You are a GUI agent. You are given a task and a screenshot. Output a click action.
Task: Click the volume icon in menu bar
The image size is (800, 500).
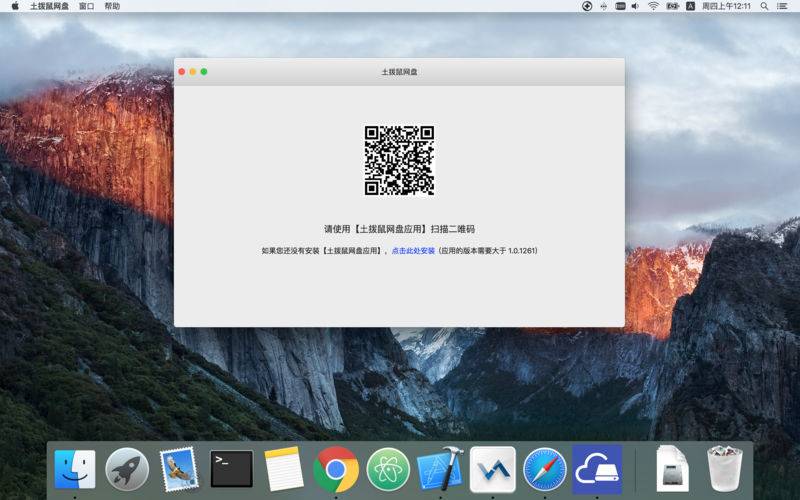click(x=635, y=6)
